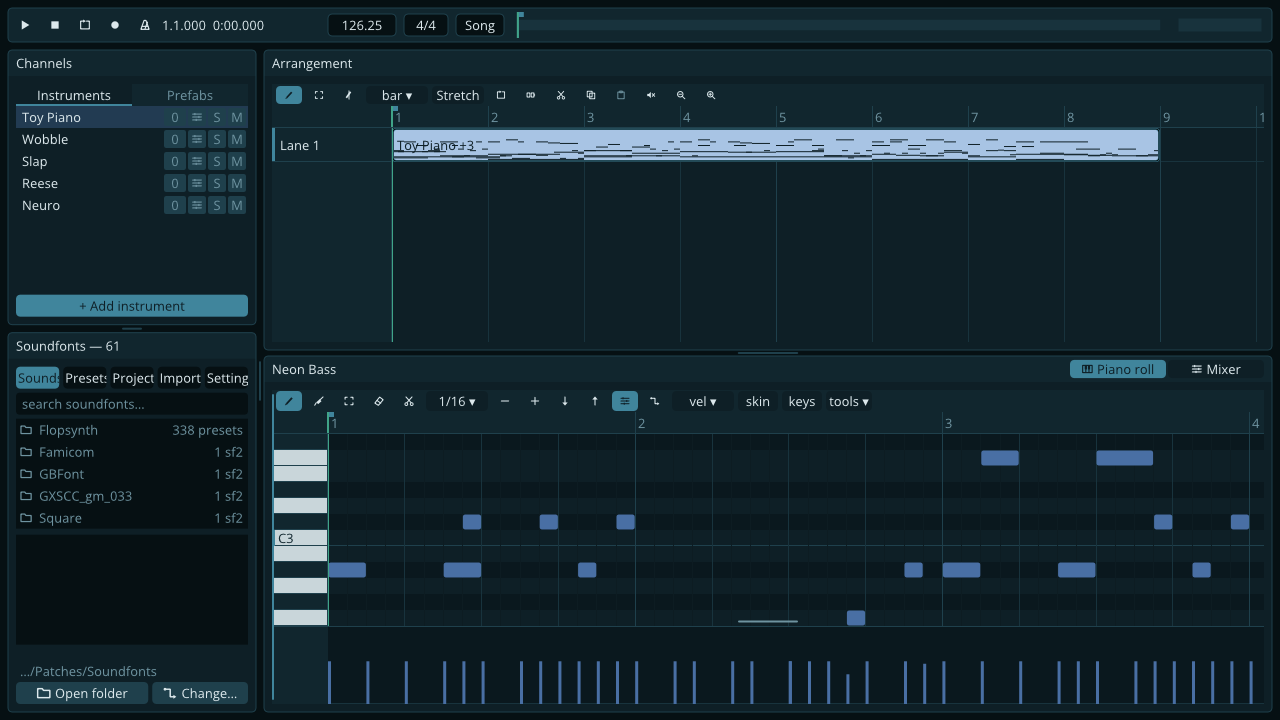Click the tempo field showing 126.25
The width and height of the screenshot is (1280, 720).
coord(362,25)
